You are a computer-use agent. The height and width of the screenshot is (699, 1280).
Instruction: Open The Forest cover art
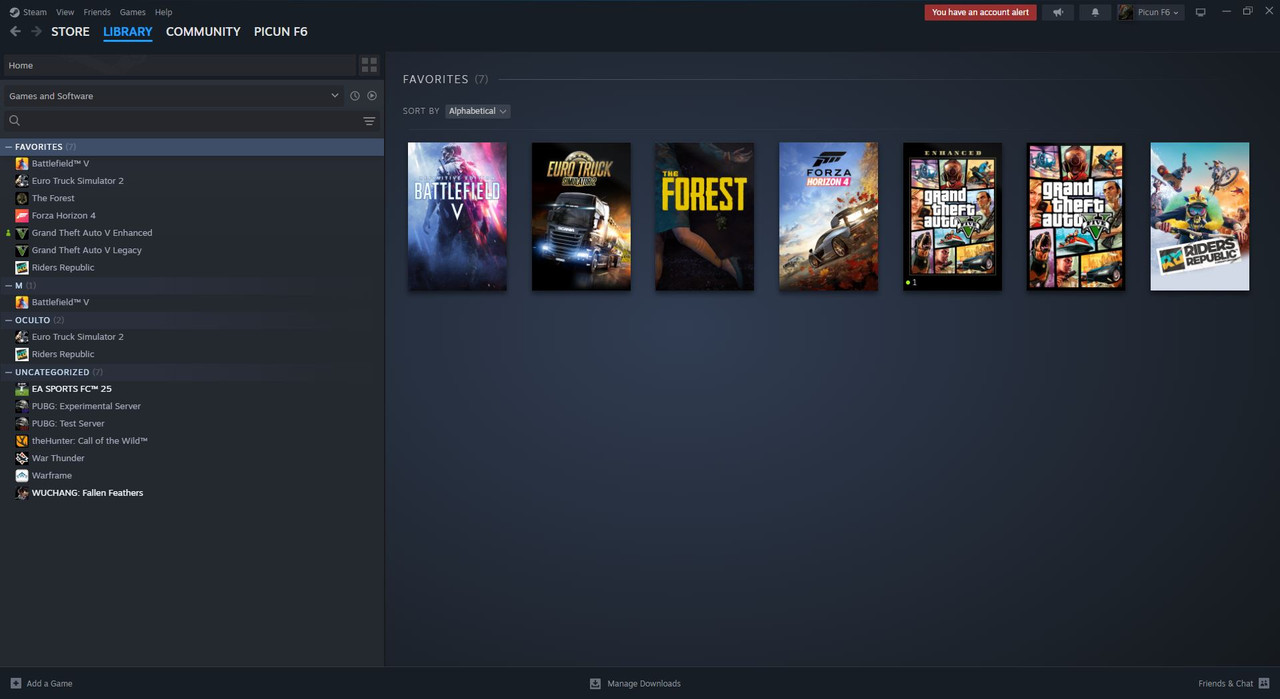click(x=705, y=216)
